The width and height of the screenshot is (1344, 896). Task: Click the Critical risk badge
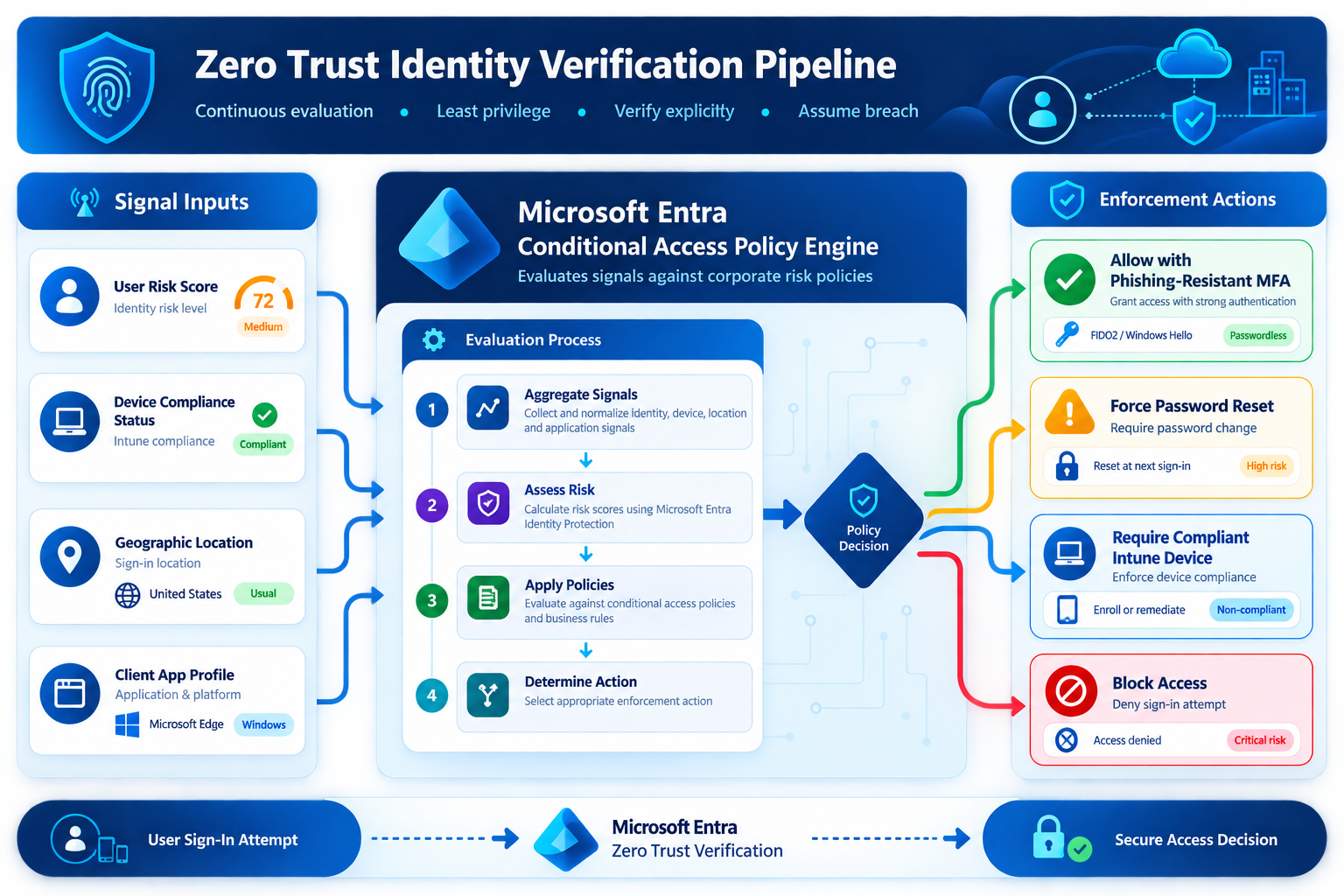point(1260,740)
